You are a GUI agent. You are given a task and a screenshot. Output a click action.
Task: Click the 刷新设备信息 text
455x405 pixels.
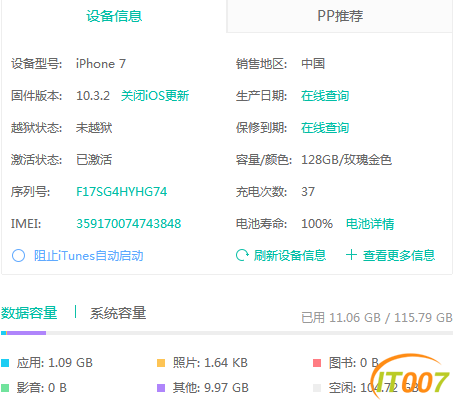[x=290, y=255]
